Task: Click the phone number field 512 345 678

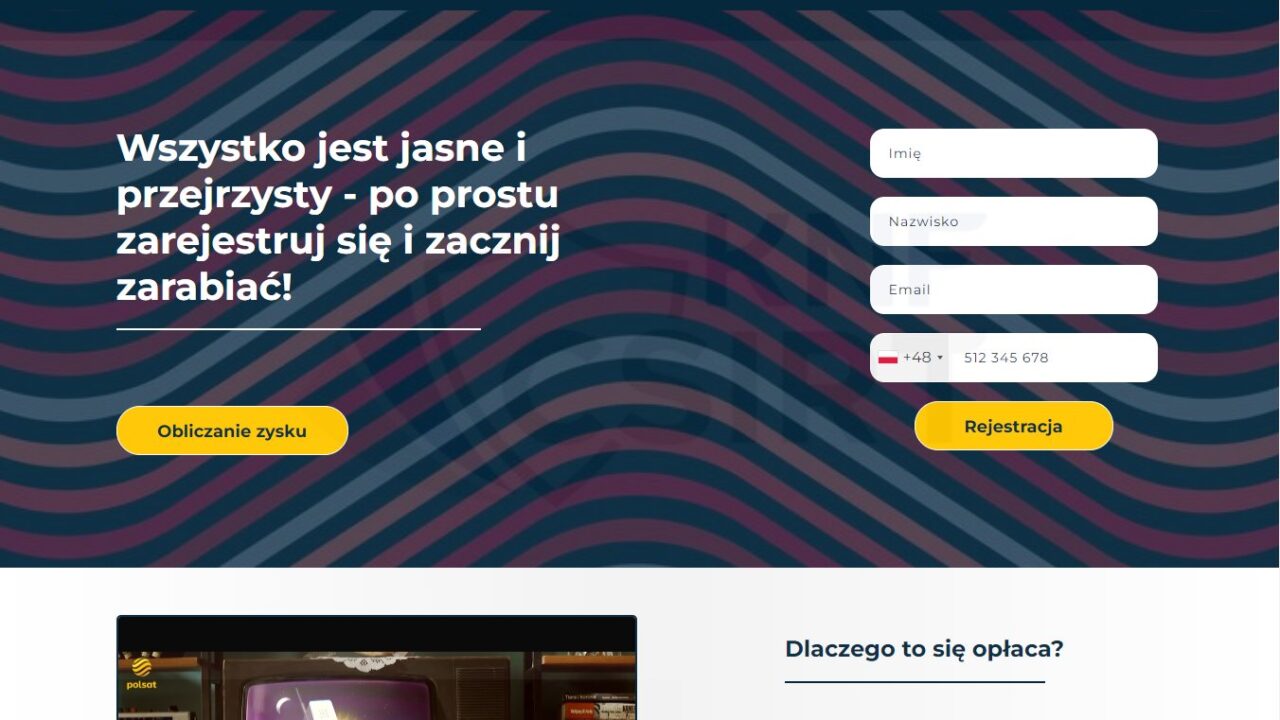Action: (x=1052, y=357)
